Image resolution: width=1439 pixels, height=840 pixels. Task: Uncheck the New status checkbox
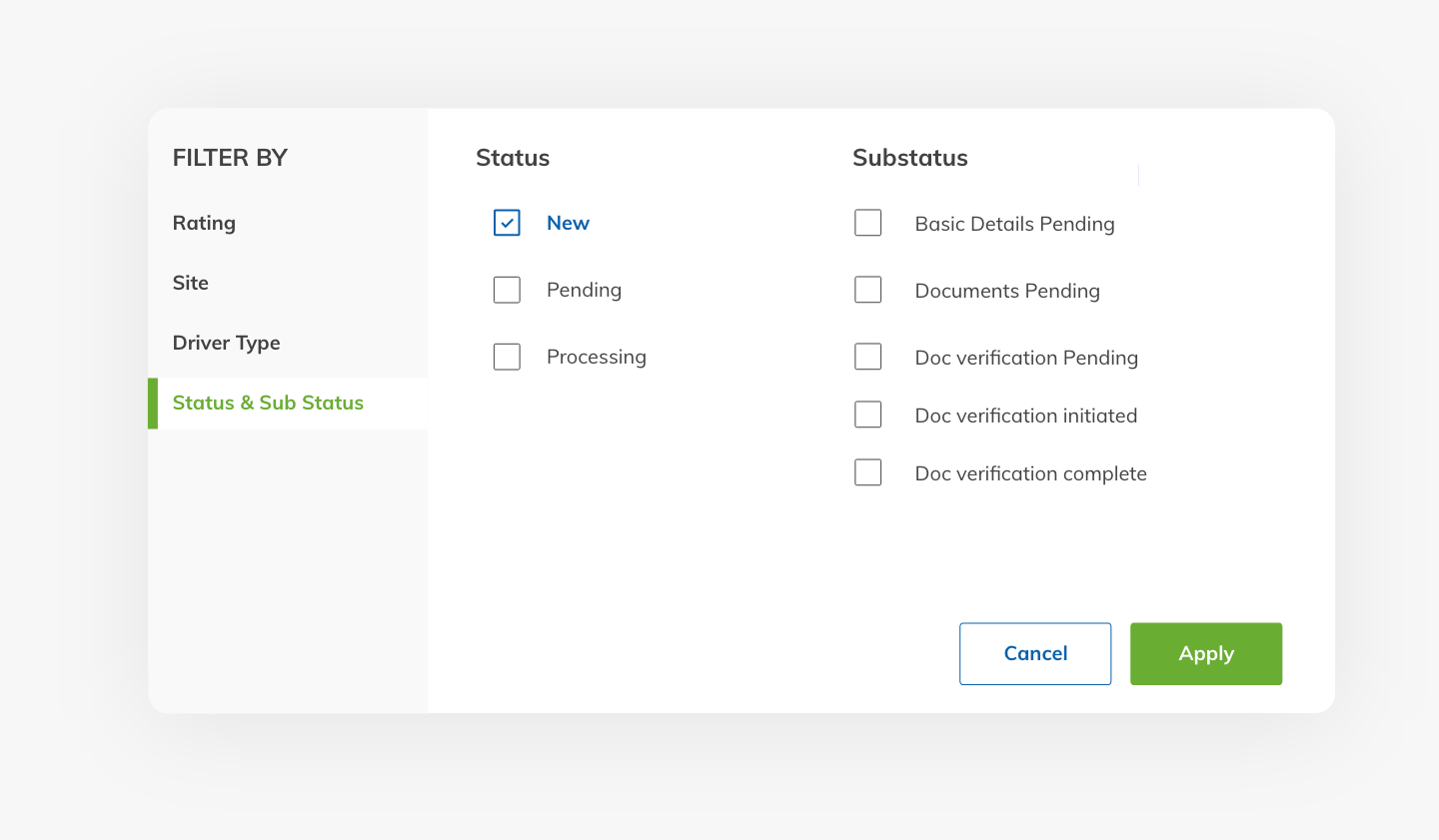(507, 223)
